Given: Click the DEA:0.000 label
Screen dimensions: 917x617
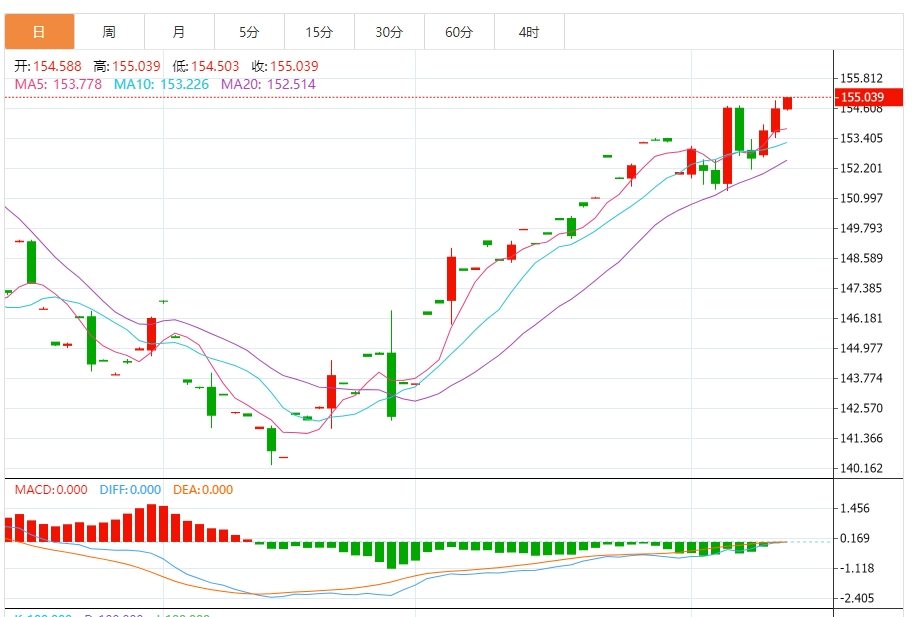Looking at the screenshot, I should pyautogui.click(x=203, y=490).
